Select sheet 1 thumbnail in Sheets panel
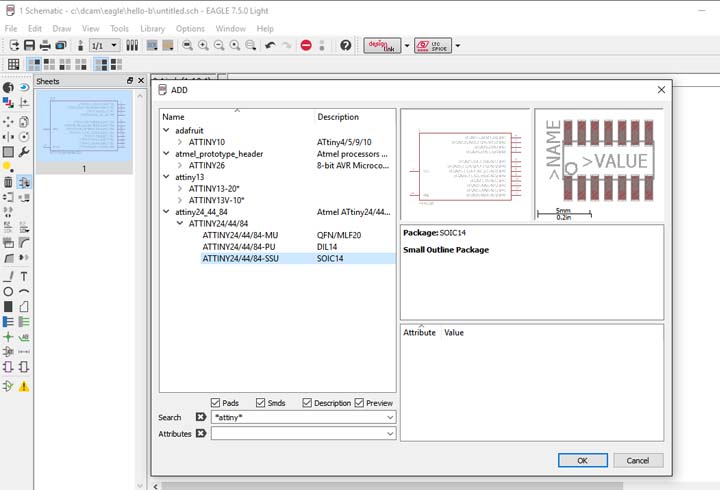This screenshot has width=720, height=490. (84, 131)
